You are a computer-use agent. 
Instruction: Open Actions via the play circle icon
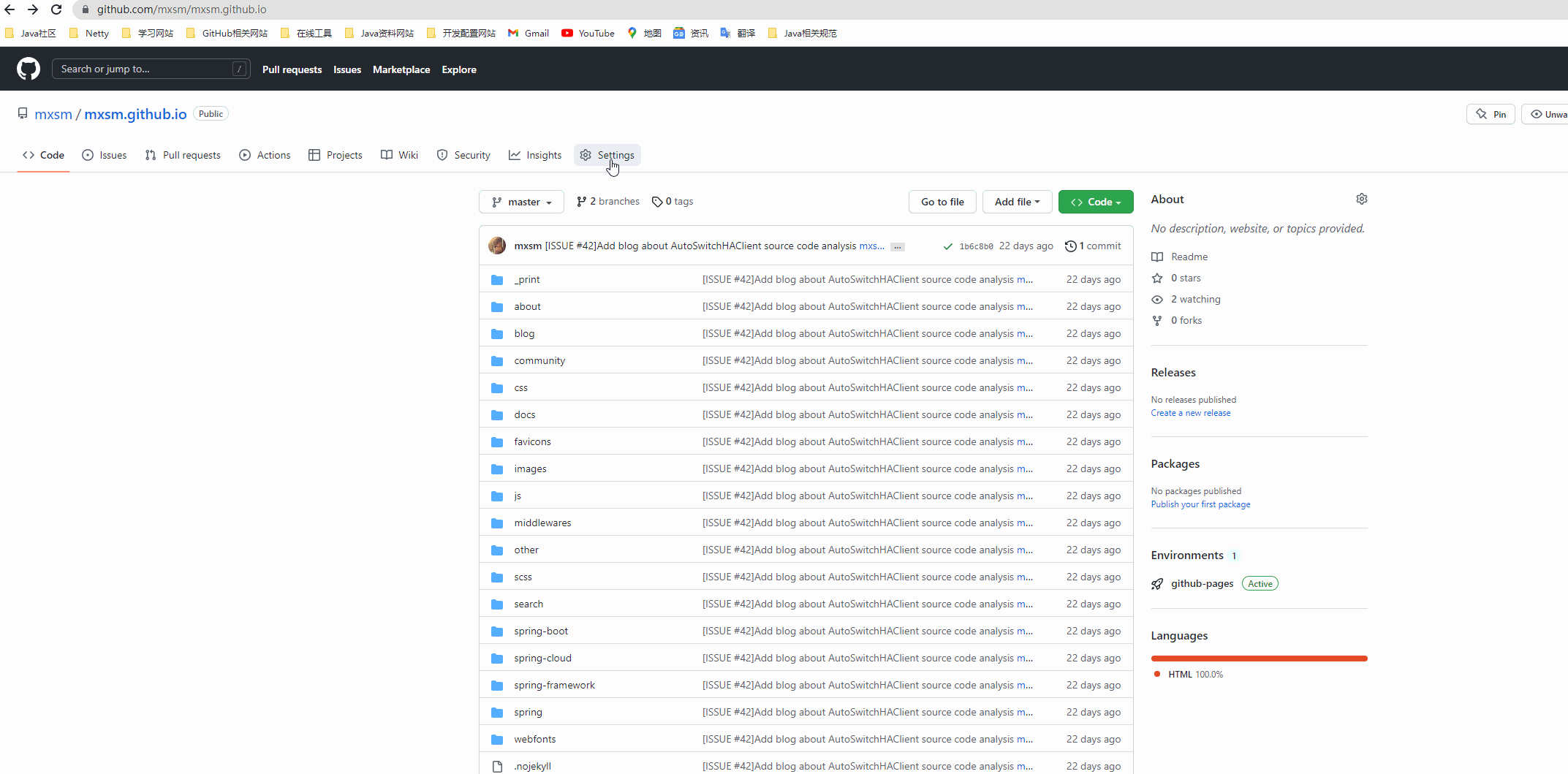[246, 155]
